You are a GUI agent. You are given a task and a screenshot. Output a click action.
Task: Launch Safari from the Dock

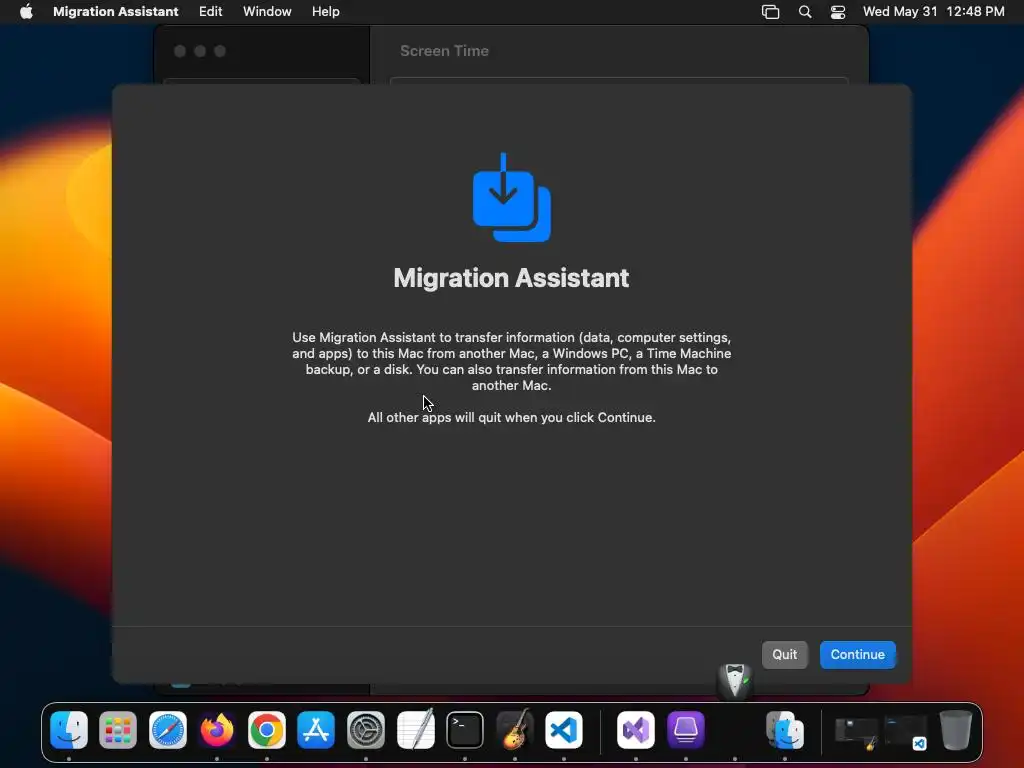click(x=168, y=729)
